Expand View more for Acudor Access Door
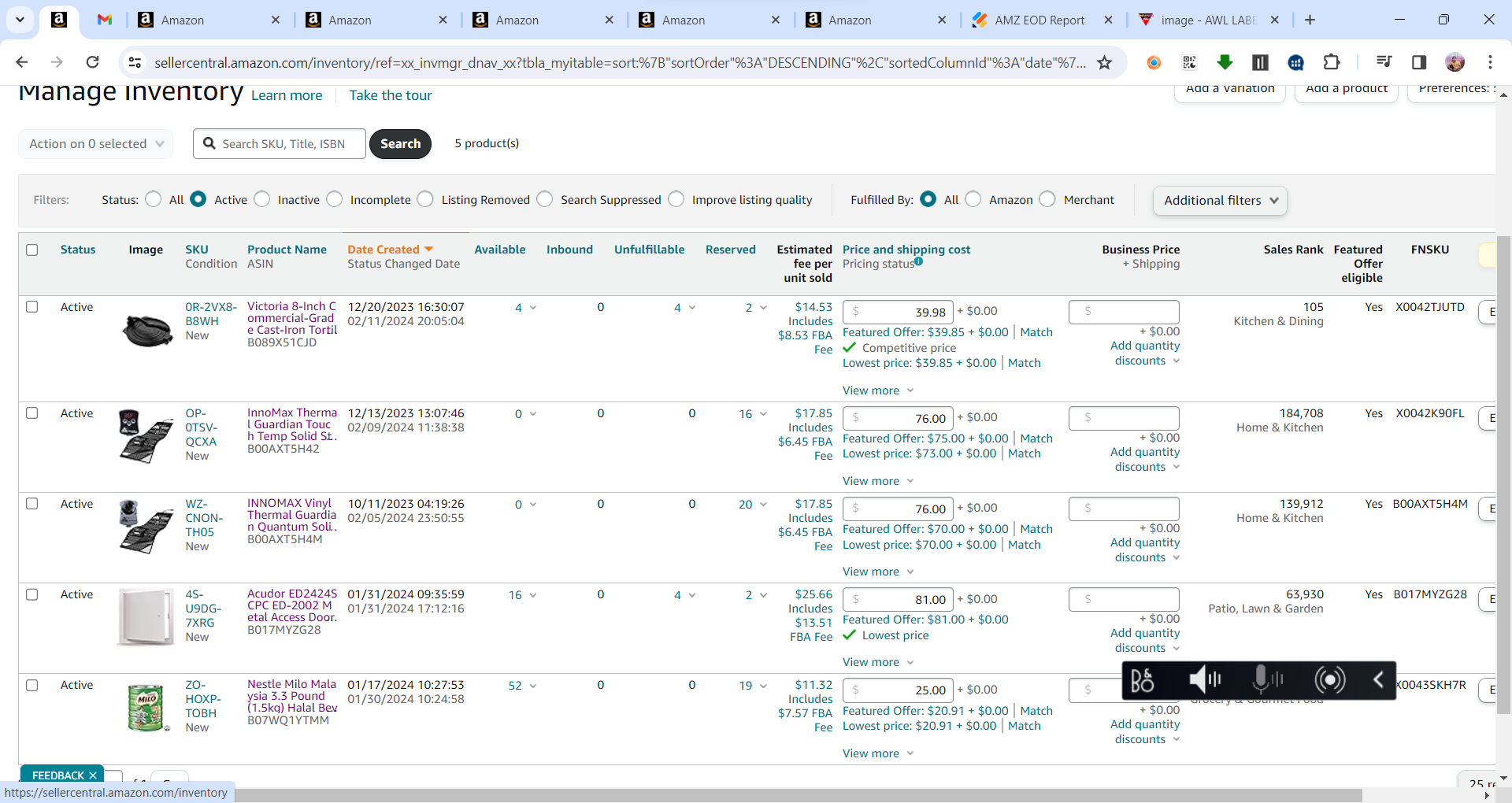1512x803 pixels. pyautogui.click(x=878, y=662)
